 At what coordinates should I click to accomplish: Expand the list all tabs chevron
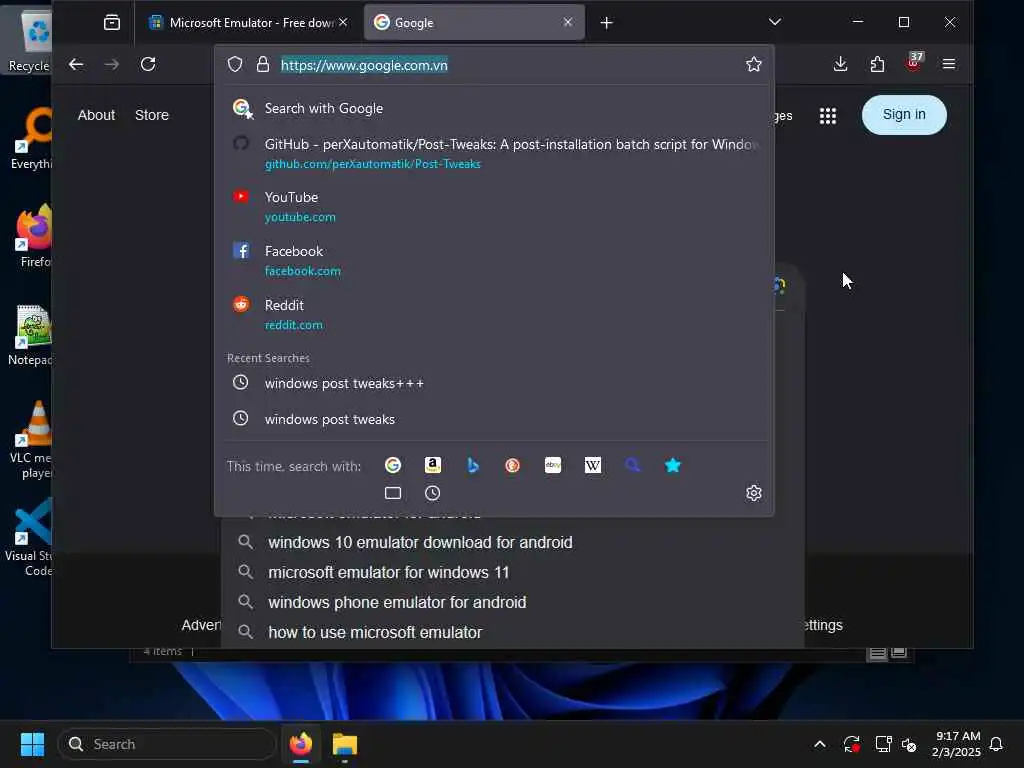(x=775, y=22)
